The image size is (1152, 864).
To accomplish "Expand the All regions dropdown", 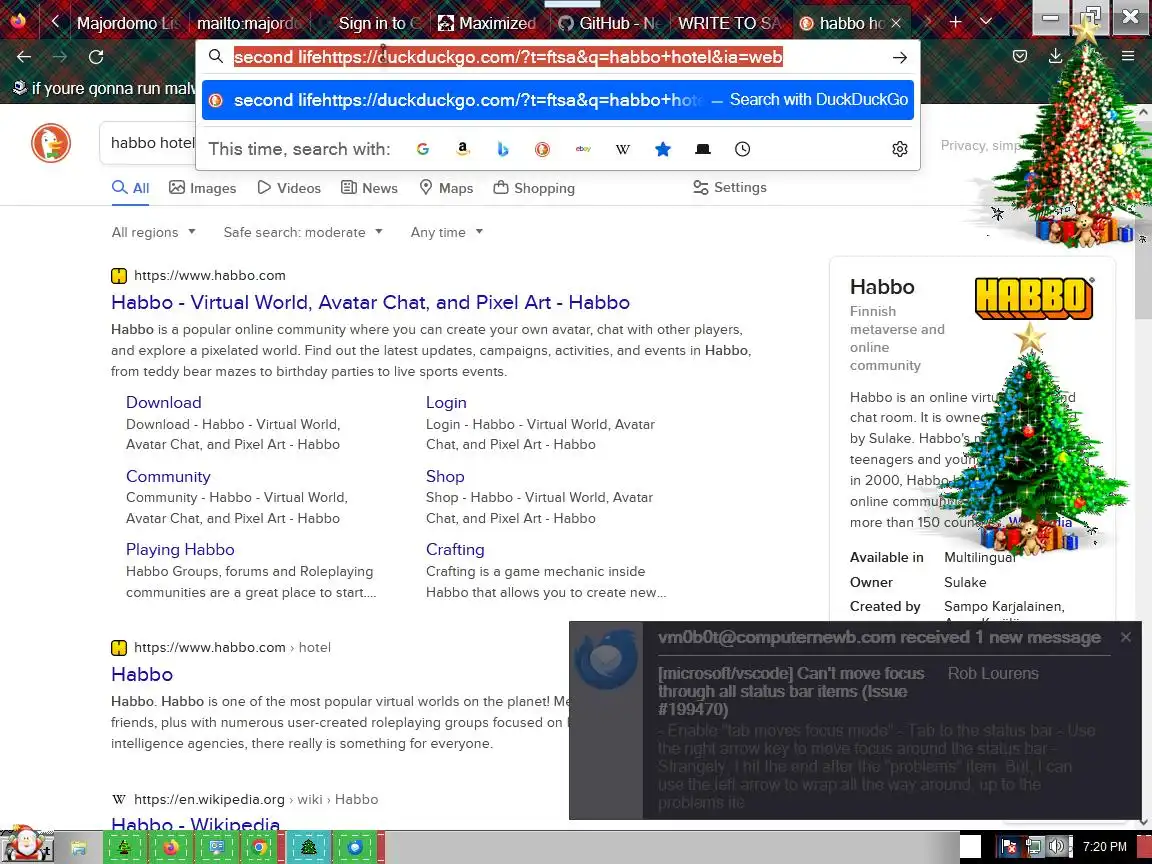I will [154, 232].
